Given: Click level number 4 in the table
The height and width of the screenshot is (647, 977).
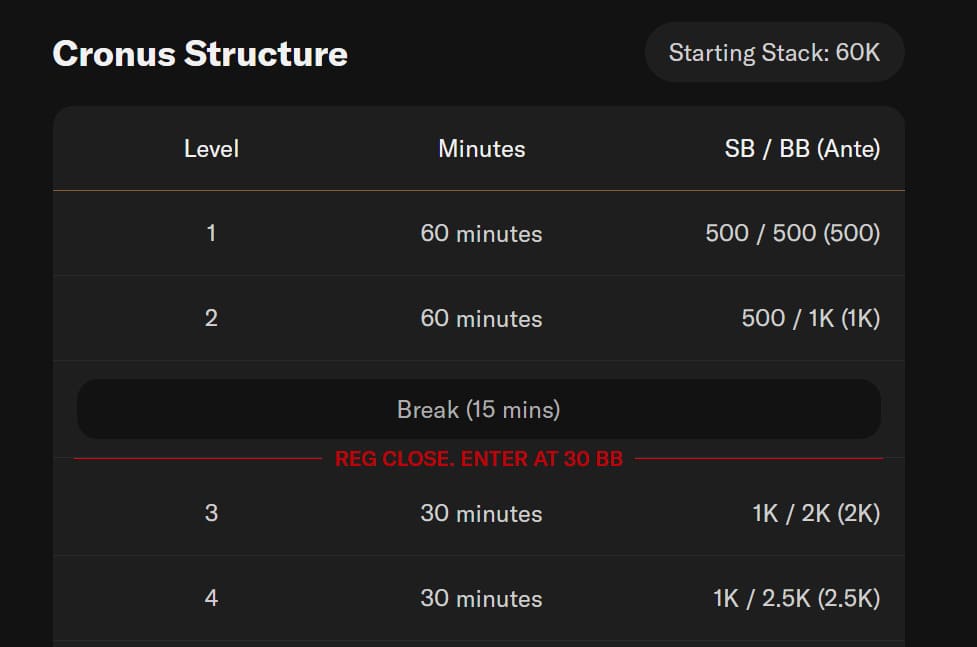Looking at the screenshot, I should click(211, 598).
